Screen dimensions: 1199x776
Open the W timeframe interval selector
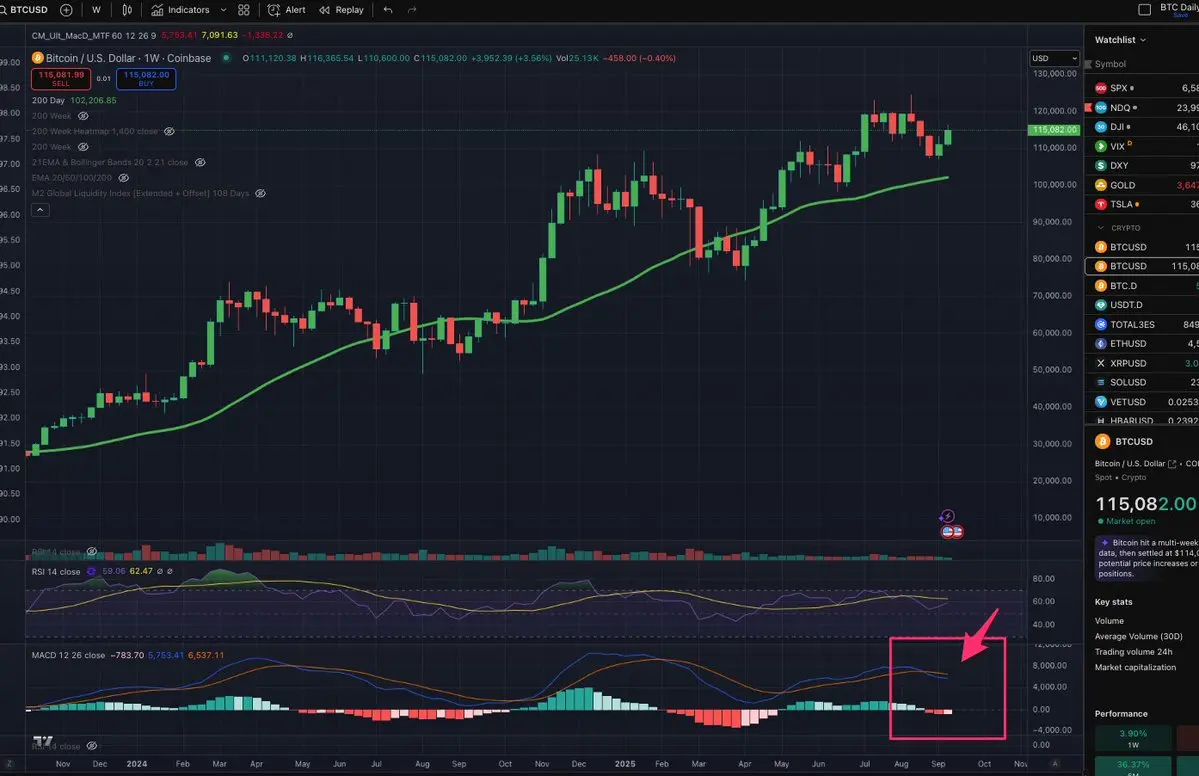[96, 10]
